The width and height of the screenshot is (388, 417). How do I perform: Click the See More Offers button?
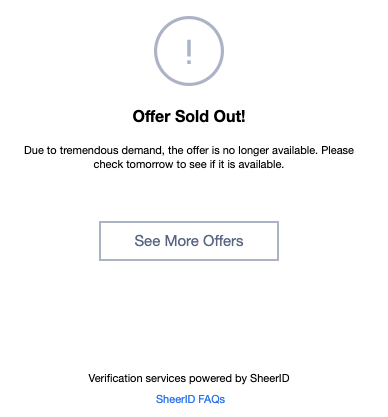point(189,241)
